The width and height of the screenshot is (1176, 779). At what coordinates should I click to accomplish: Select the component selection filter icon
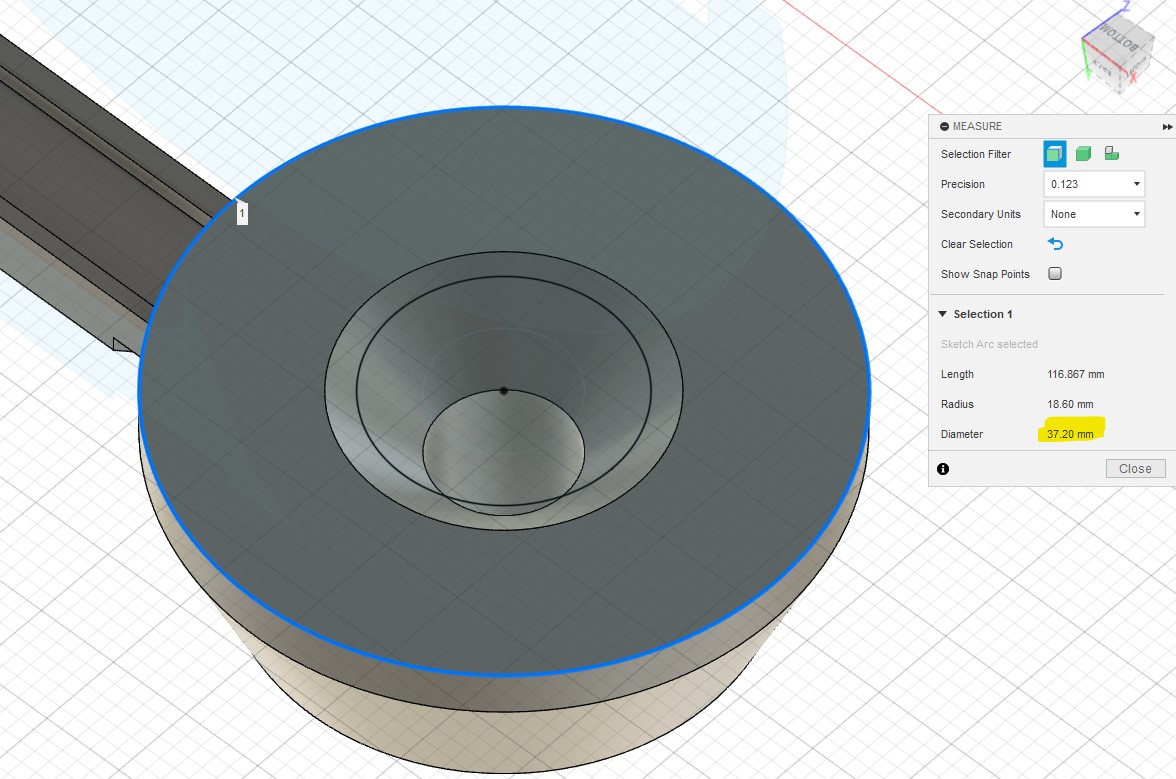[x=1111, y=154]
